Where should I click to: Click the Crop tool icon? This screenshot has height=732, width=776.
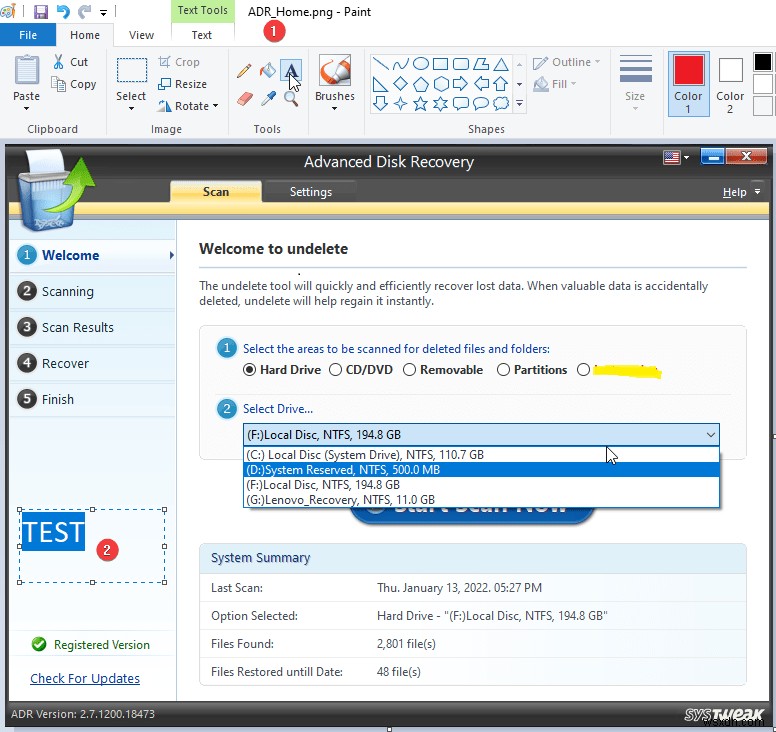[164, 62]
